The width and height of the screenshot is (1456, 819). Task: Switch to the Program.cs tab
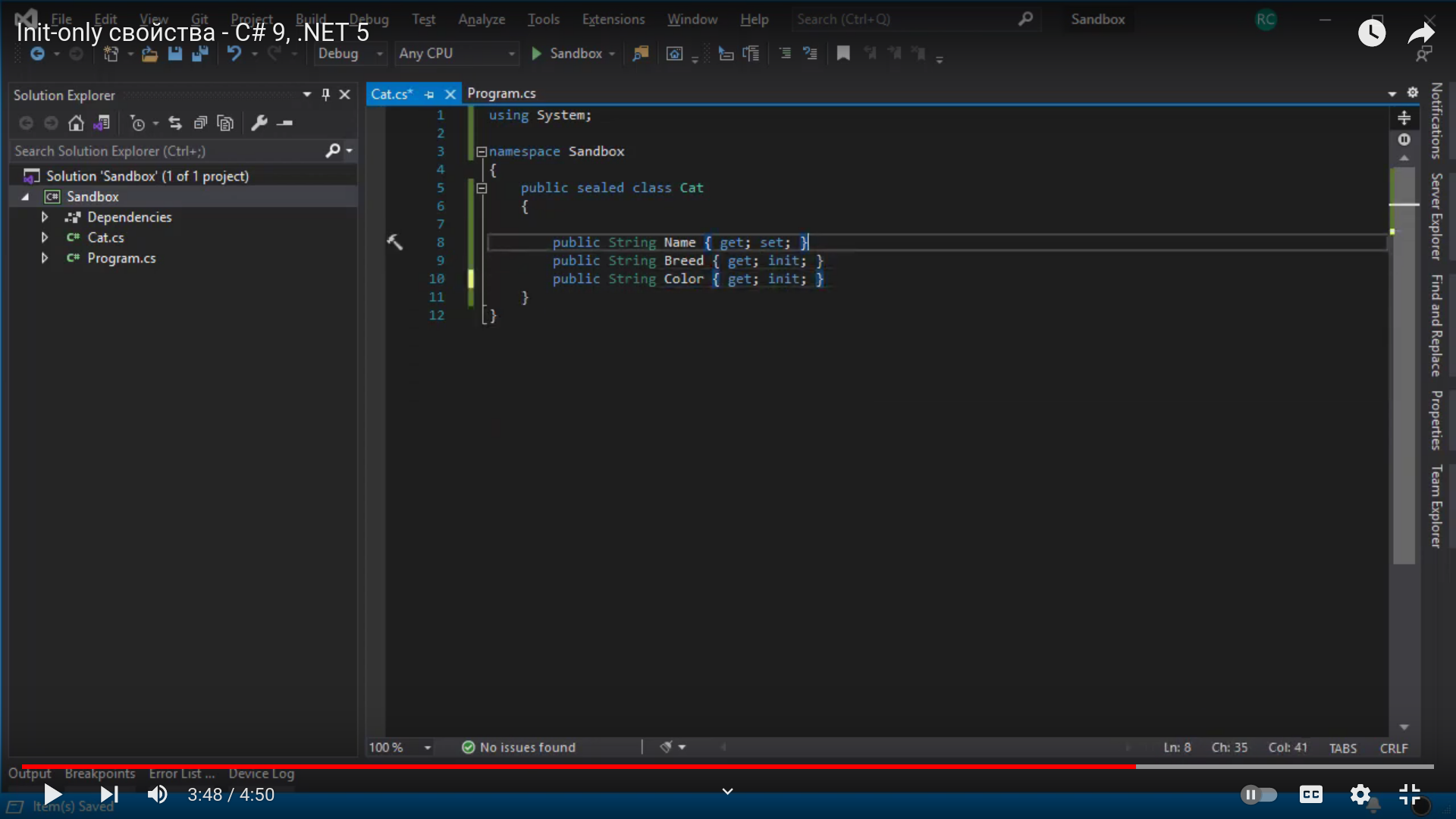click(x=501, y=93)
